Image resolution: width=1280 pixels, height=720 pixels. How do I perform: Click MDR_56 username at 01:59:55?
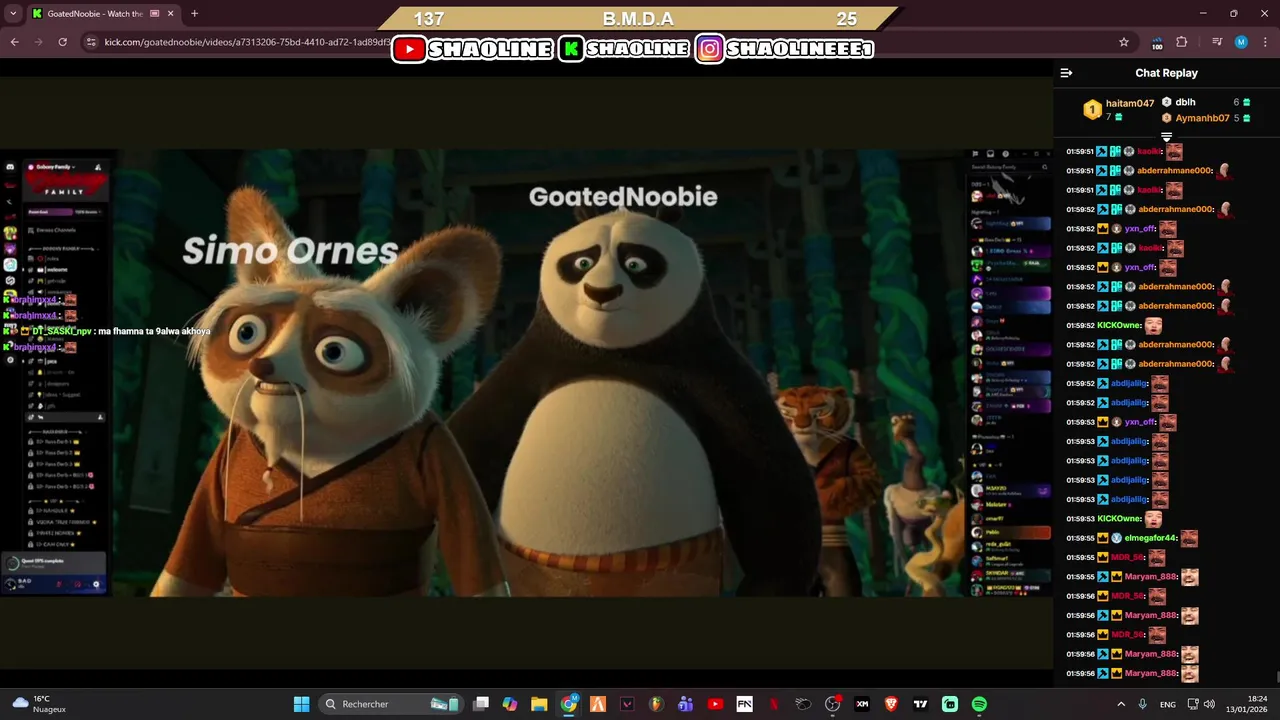pos(1128,558)
